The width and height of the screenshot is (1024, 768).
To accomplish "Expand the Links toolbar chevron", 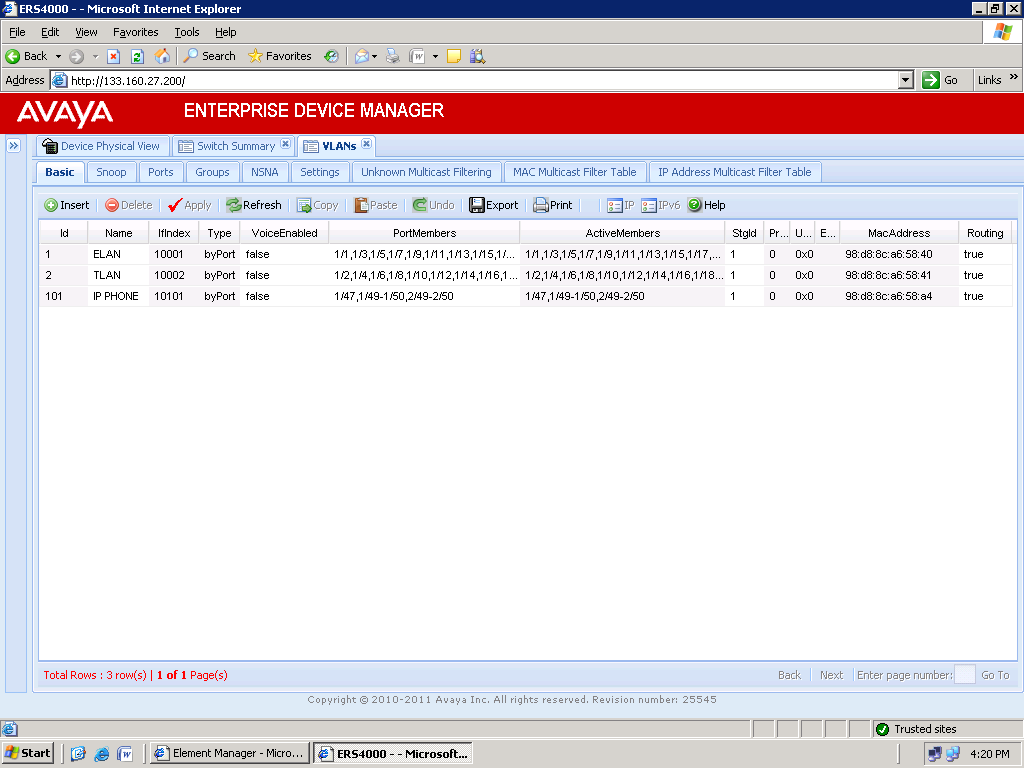I will coord(1014,77).
